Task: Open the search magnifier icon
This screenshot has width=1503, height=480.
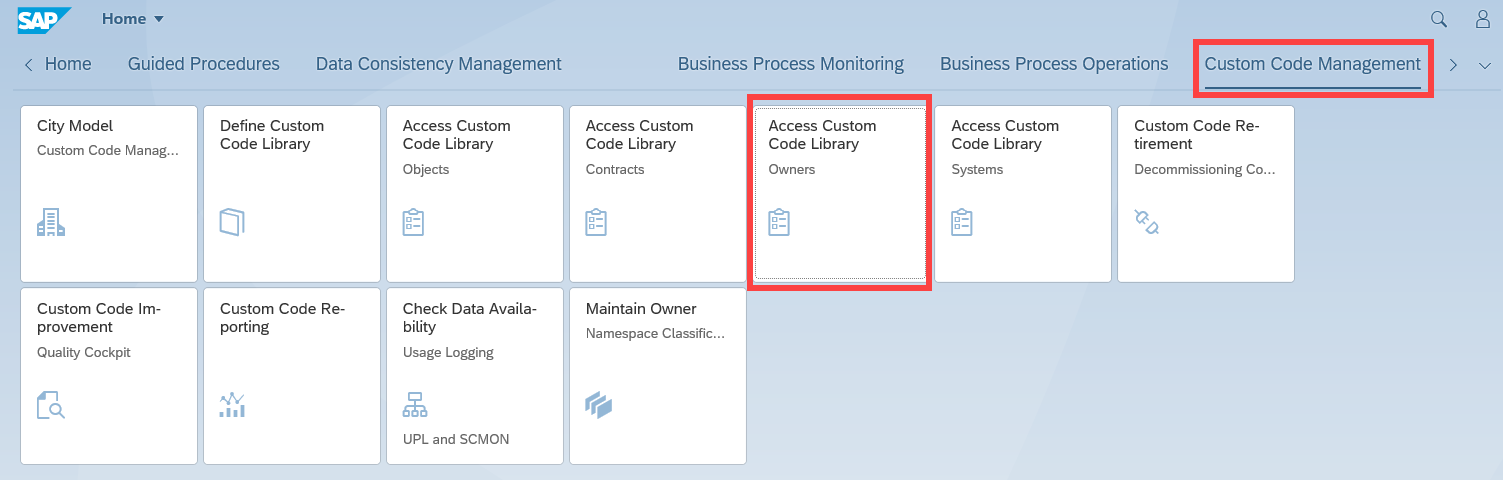Action: pyautogui.click(x=1439, y=19)
